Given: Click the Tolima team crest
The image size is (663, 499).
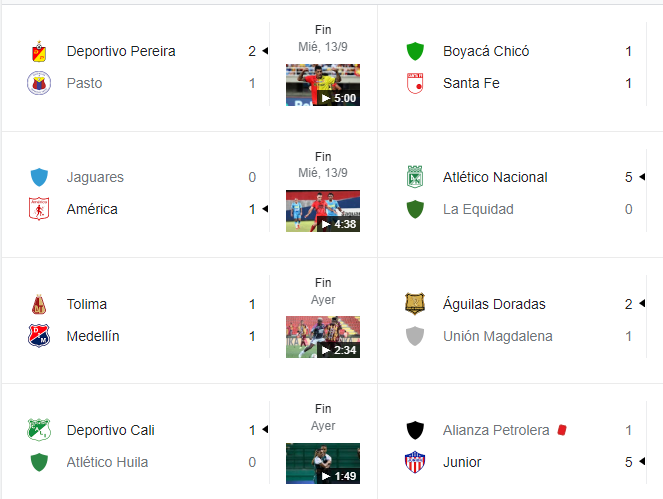Looking at the screenshot, I should (x=39, y=304).
